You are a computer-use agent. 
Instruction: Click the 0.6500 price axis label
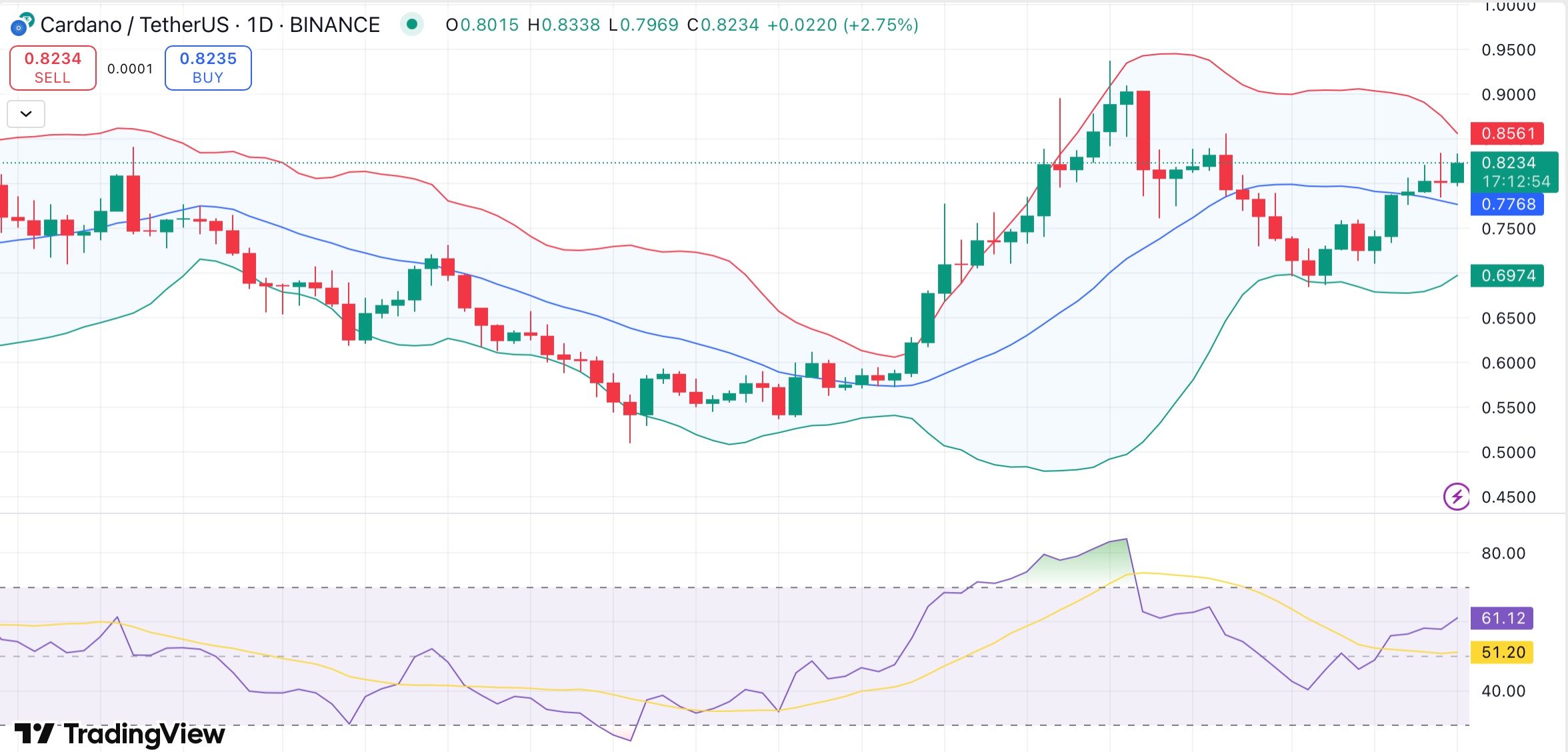coord(1508,318)
